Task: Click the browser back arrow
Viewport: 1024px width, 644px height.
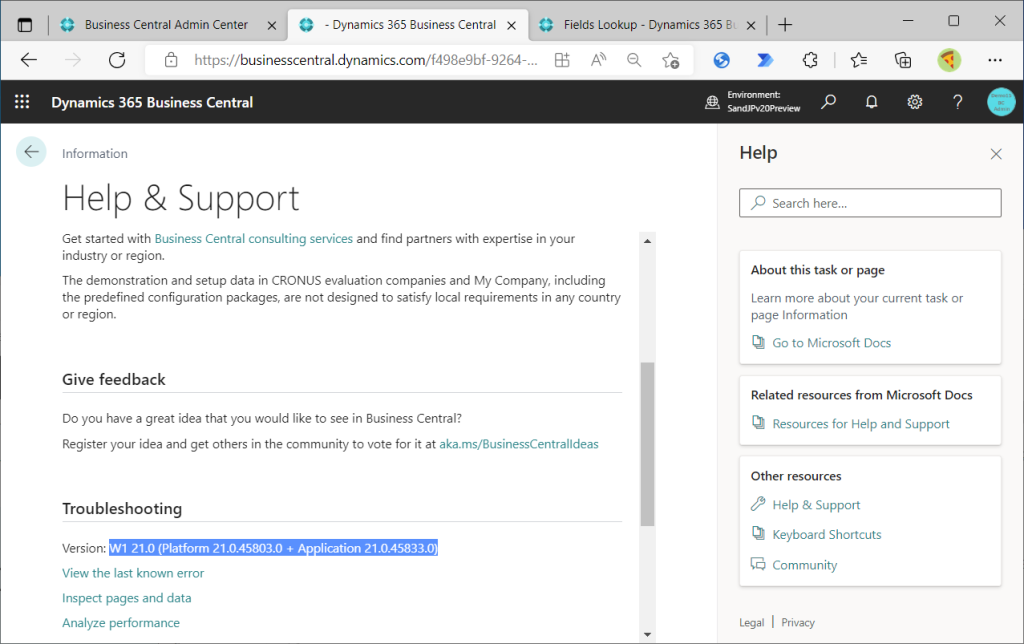Action: coord(28,60)
